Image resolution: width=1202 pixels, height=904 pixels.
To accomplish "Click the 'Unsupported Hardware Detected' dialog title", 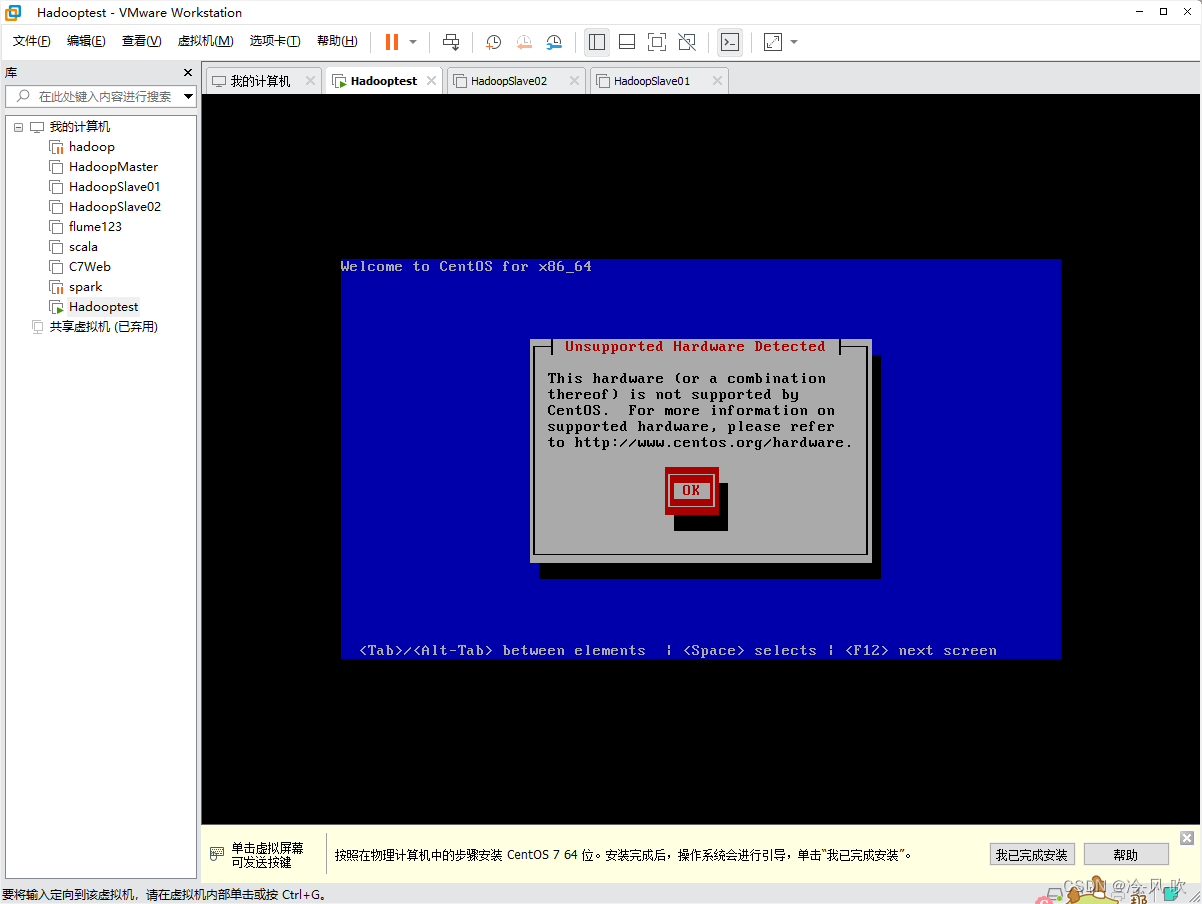I will [x=695, y=346].
